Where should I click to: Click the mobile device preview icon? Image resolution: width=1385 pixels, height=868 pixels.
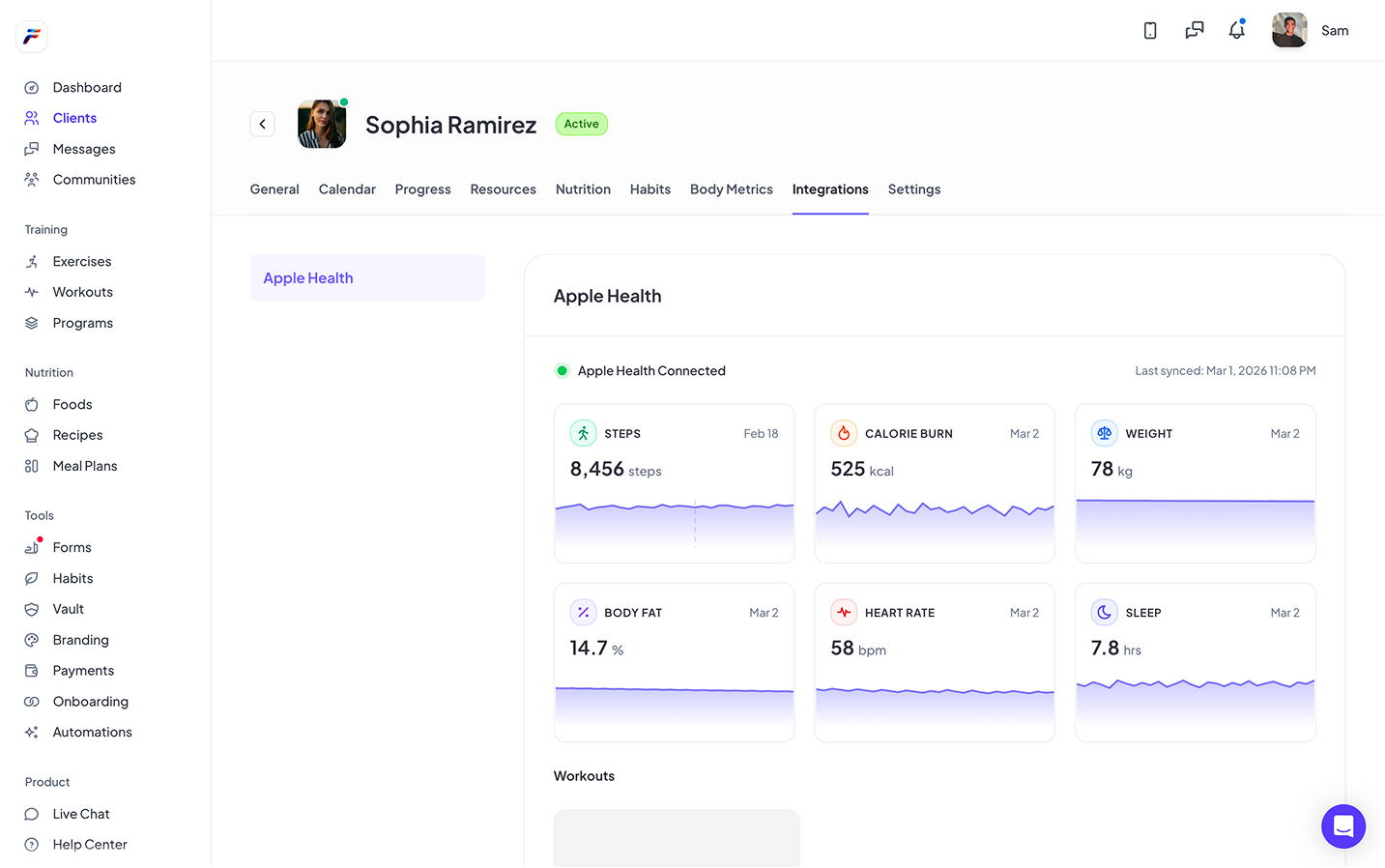pos(1150,30)
